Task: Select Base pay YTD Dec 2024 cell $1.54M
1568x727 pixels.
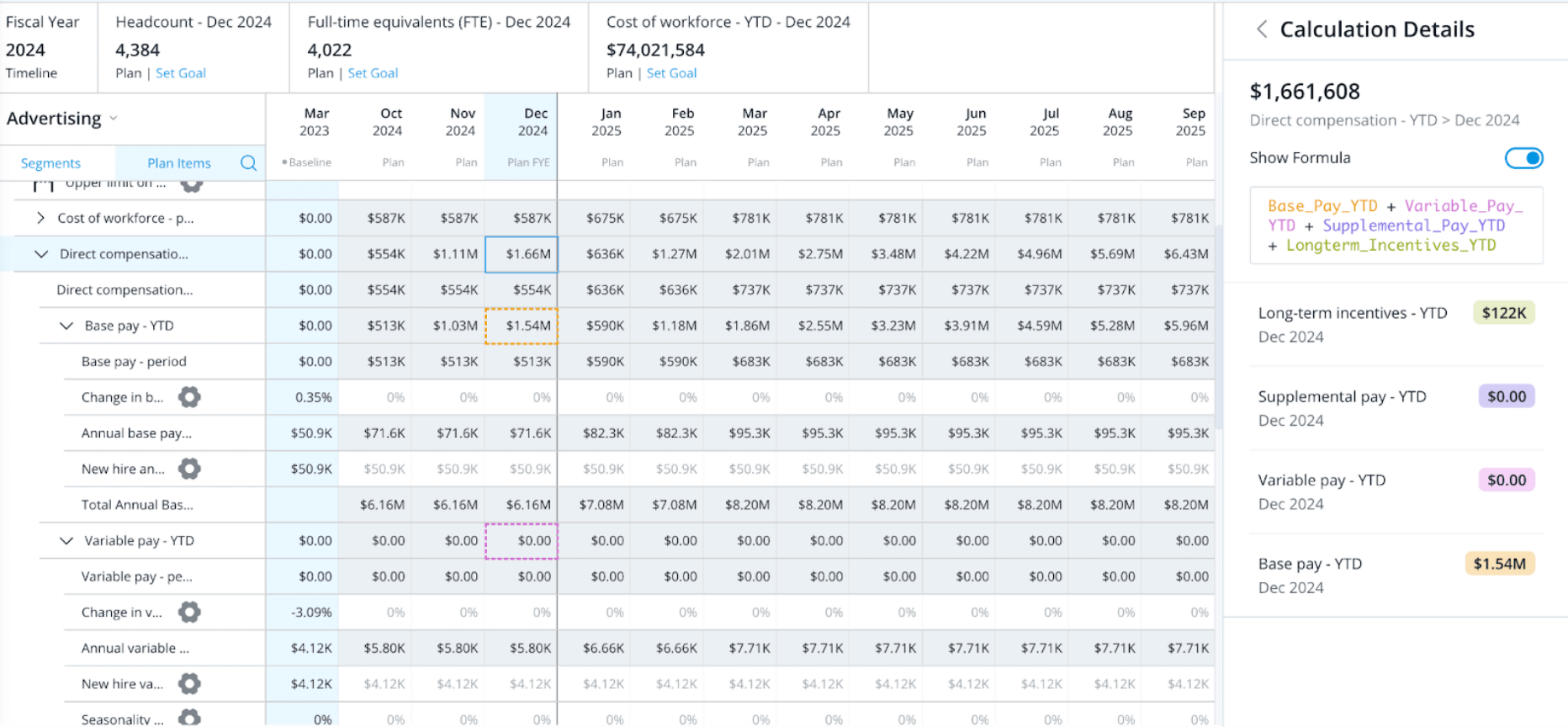Action: pyautogui.click(x=521, y=326)
